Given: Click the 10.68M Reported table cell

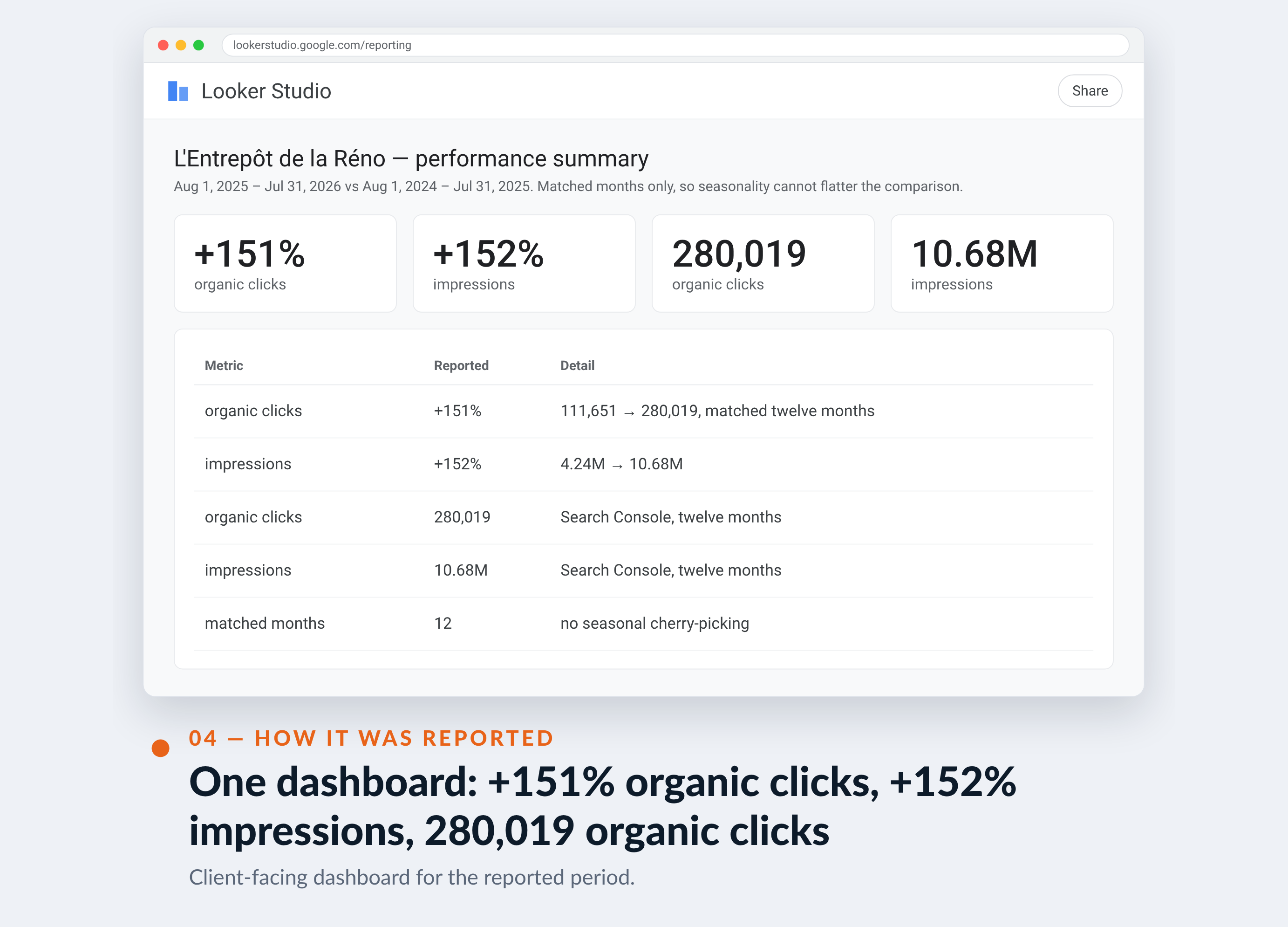Looking at the screenshot, I should [461, 570].
